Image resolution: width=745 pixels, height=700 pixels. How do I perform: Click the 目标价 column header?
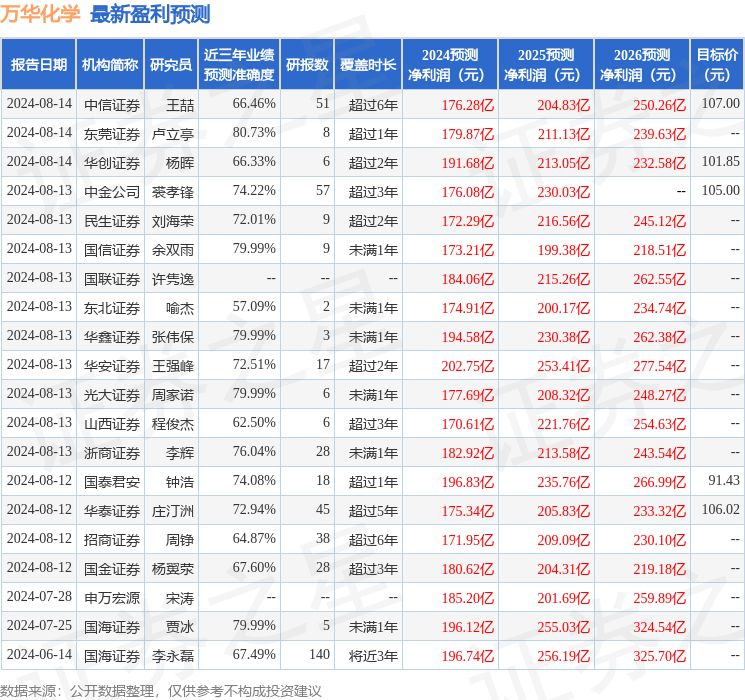[717, 65]
